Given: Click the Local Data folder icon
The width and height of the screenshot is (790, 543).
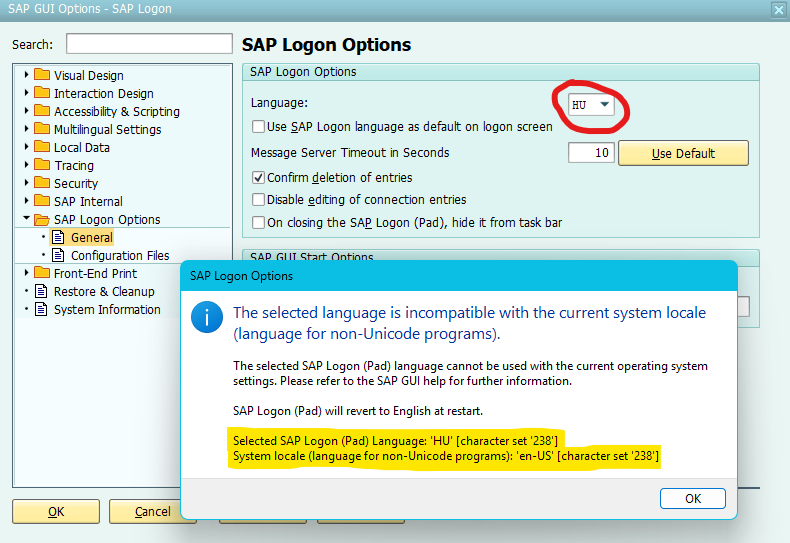Looking at the screenshot, I should point(42,147).
